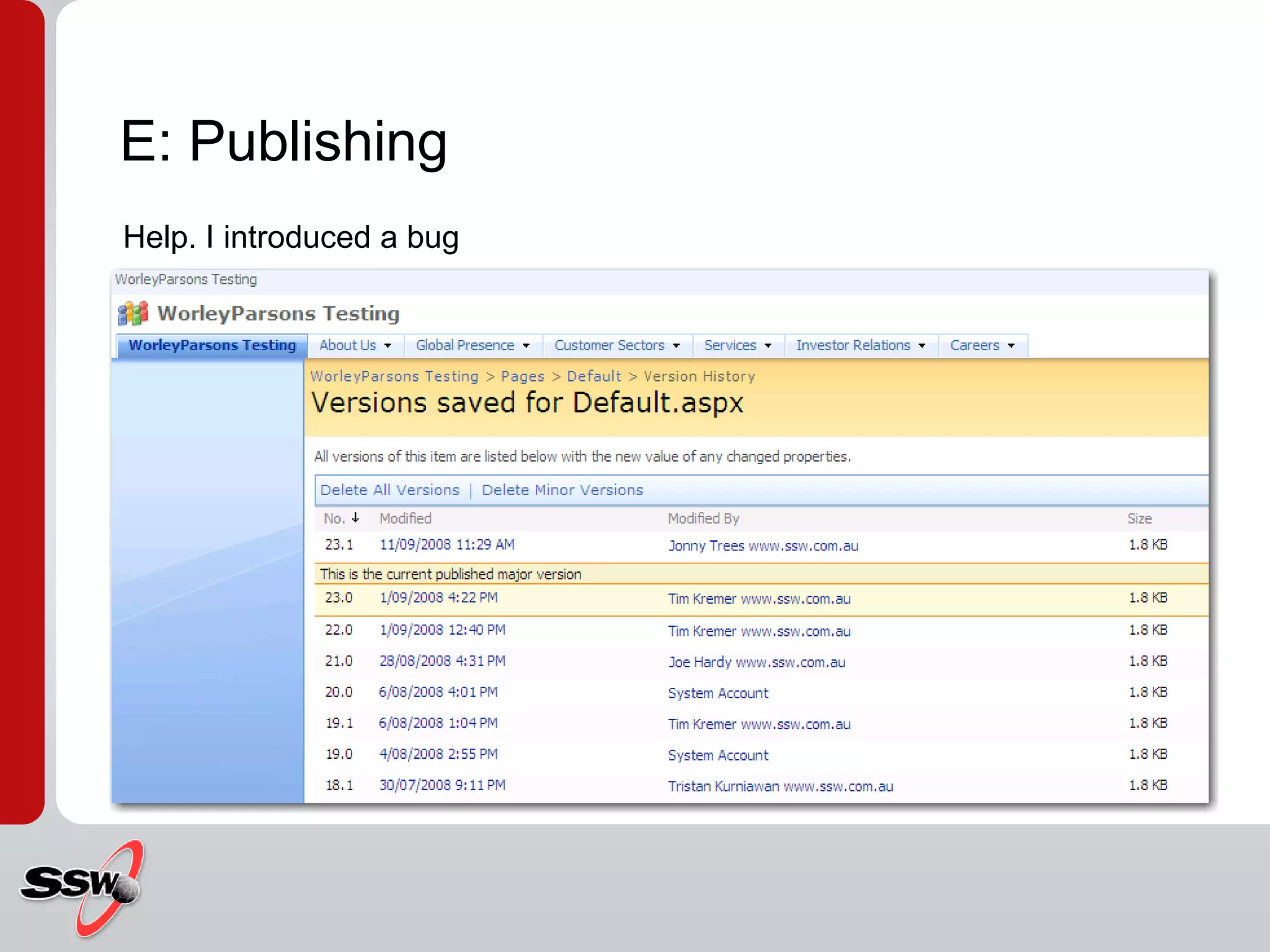Click System Account link in version 19.0 row
Screen dimensions: 1270x952
[717, 755]
